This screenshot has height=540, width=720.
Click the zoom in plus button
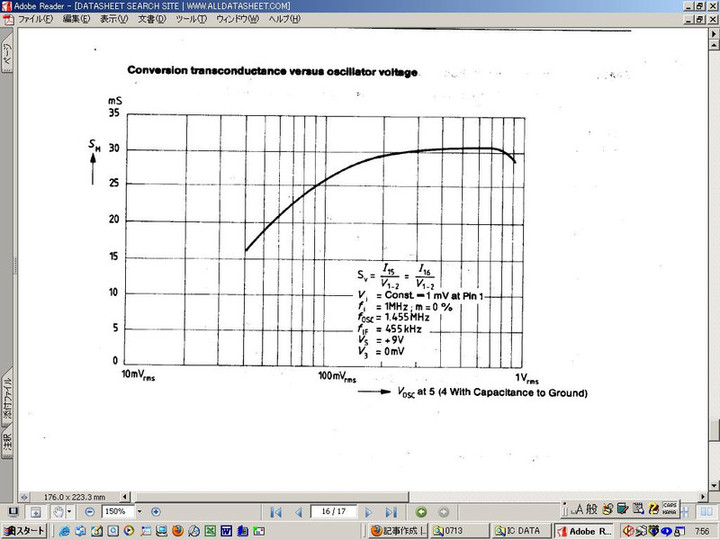coord(155,512)
